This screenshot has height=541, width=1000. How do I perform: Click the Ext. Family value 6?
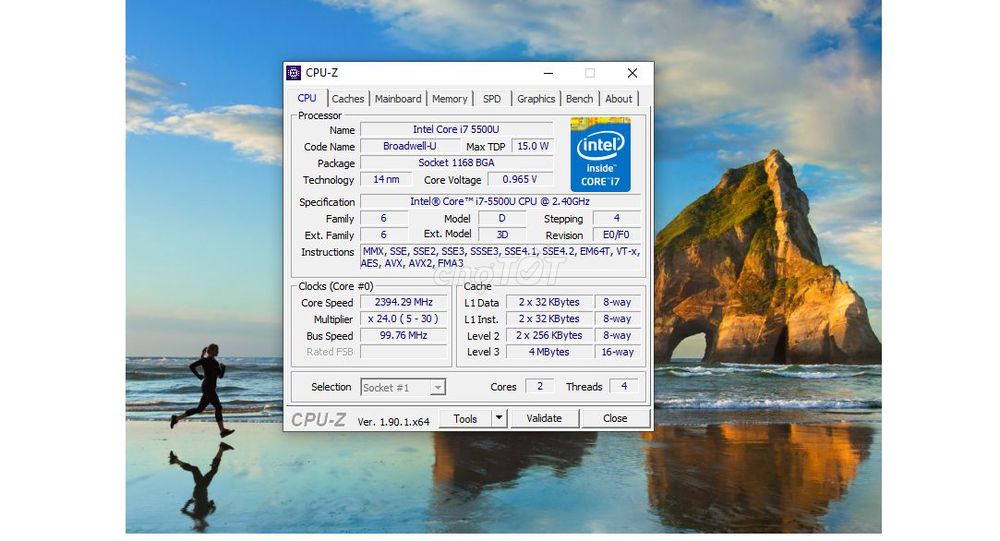coord(383,235)
